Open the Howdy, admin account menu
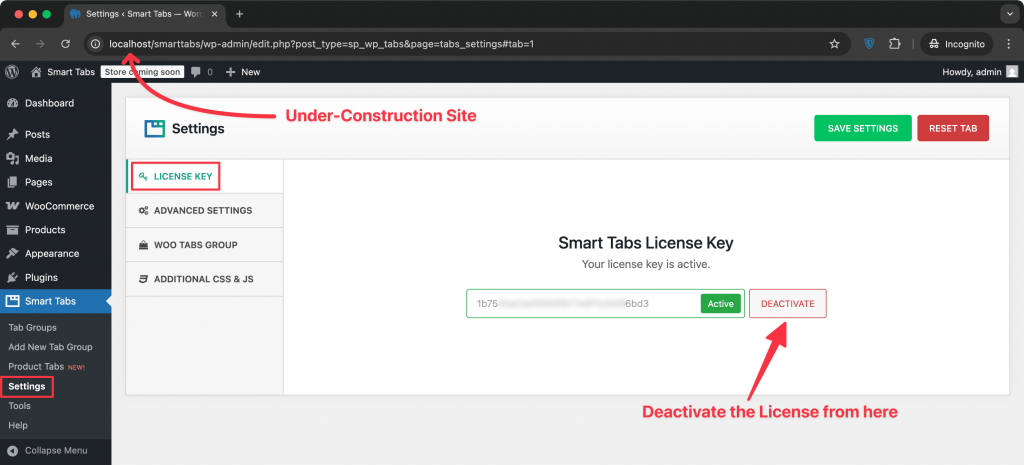 pos(980,72)
